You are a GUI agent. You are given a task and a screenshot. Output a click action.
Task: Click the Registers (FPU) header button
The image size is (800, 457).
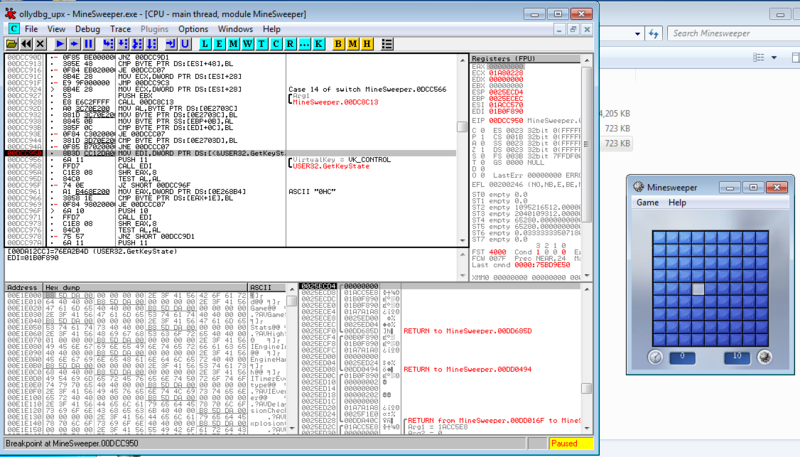coord(524,58)
